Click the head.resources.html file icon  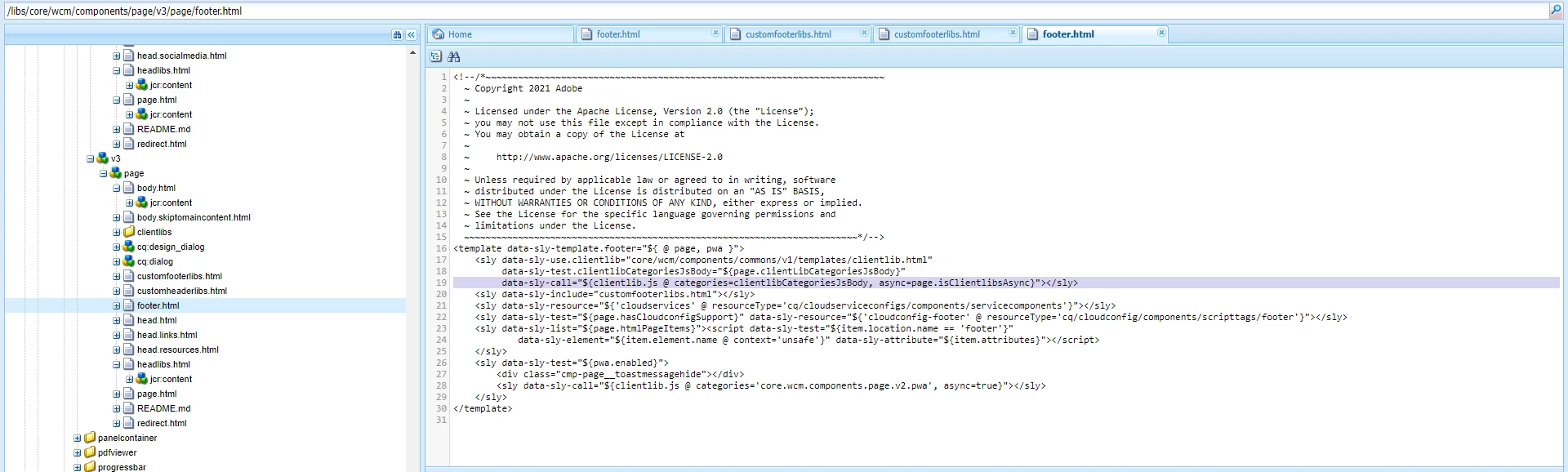(129, 350)
